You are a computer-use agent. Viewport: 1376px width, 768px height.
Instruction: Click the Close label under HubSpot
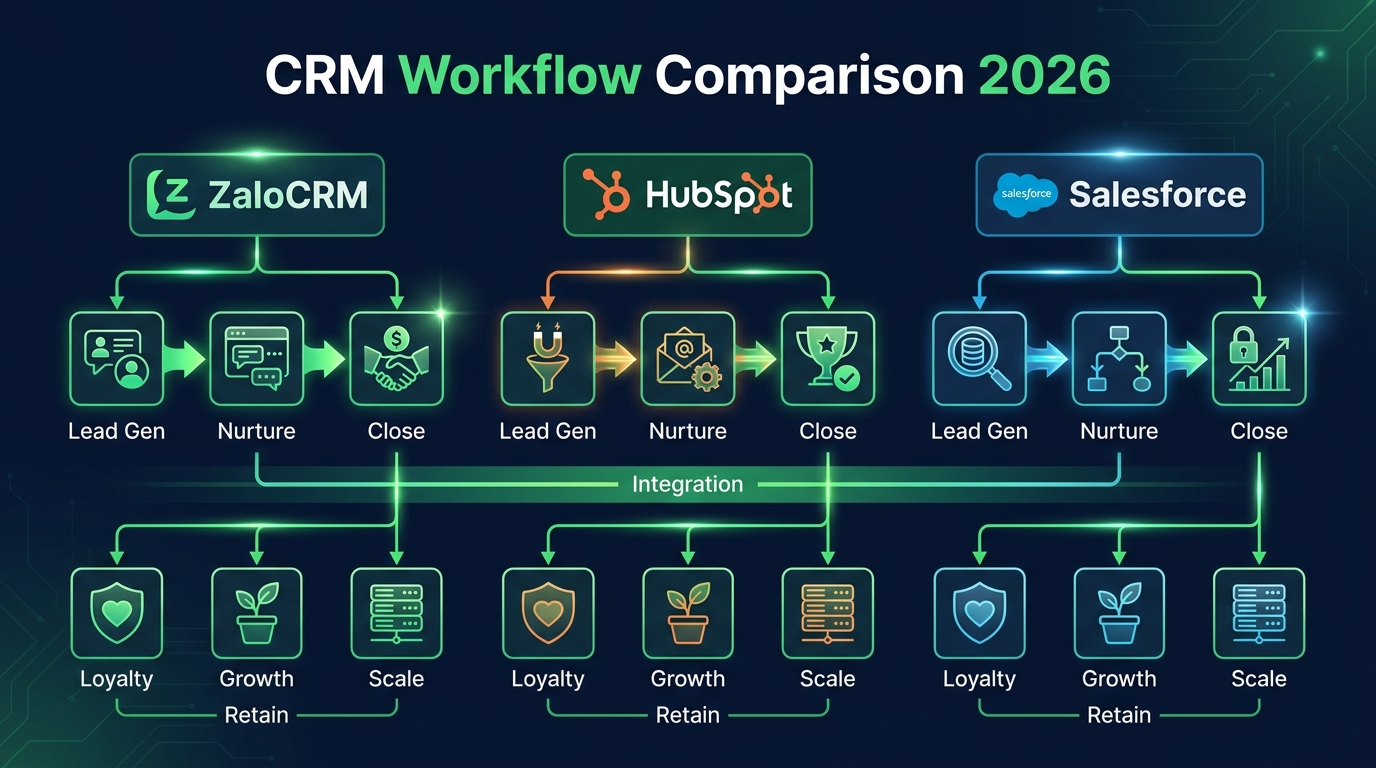click(828, 432)
